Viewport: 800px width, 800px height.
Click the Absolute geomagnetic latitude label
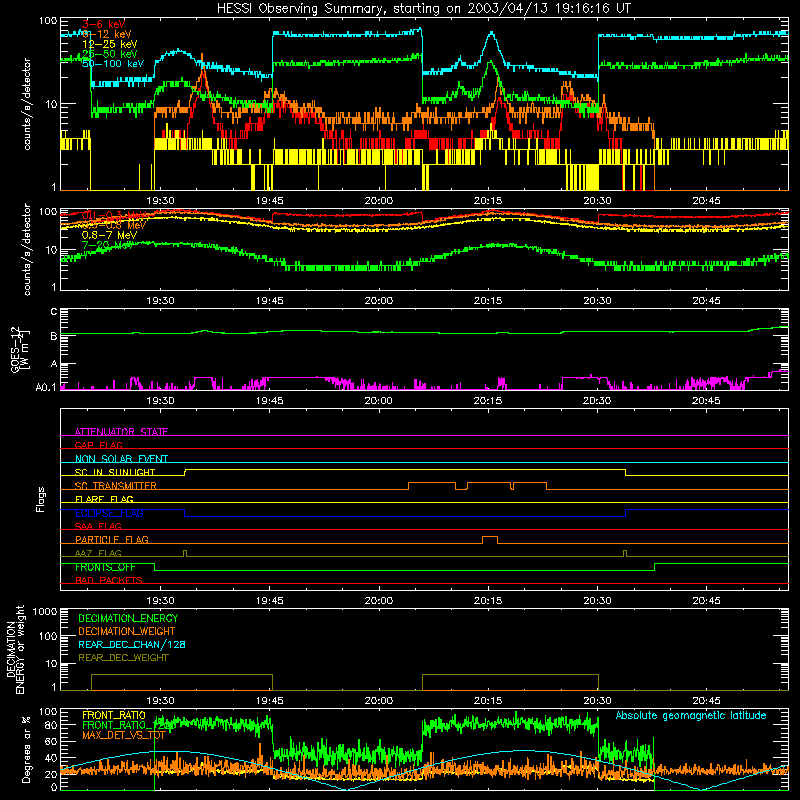tap(691, 715)
